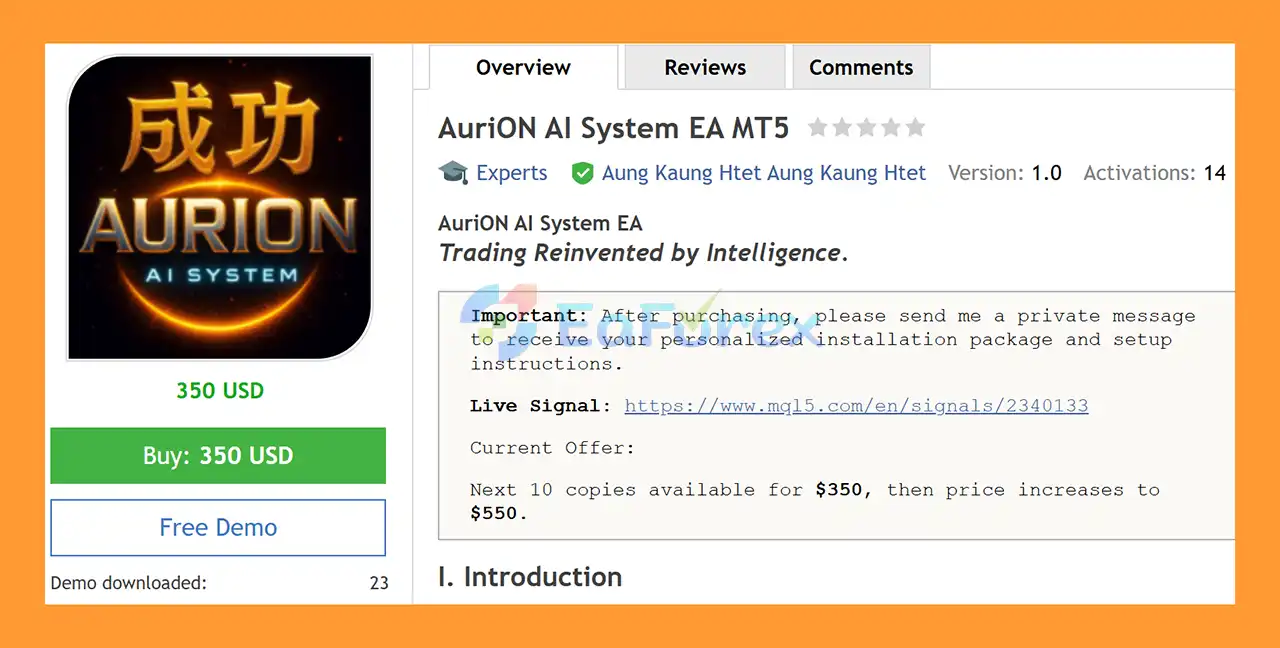Screen dimensions: 1280x648
Task: Open the Experts category link
Action: pyautogui.click(x=511, y=173)
